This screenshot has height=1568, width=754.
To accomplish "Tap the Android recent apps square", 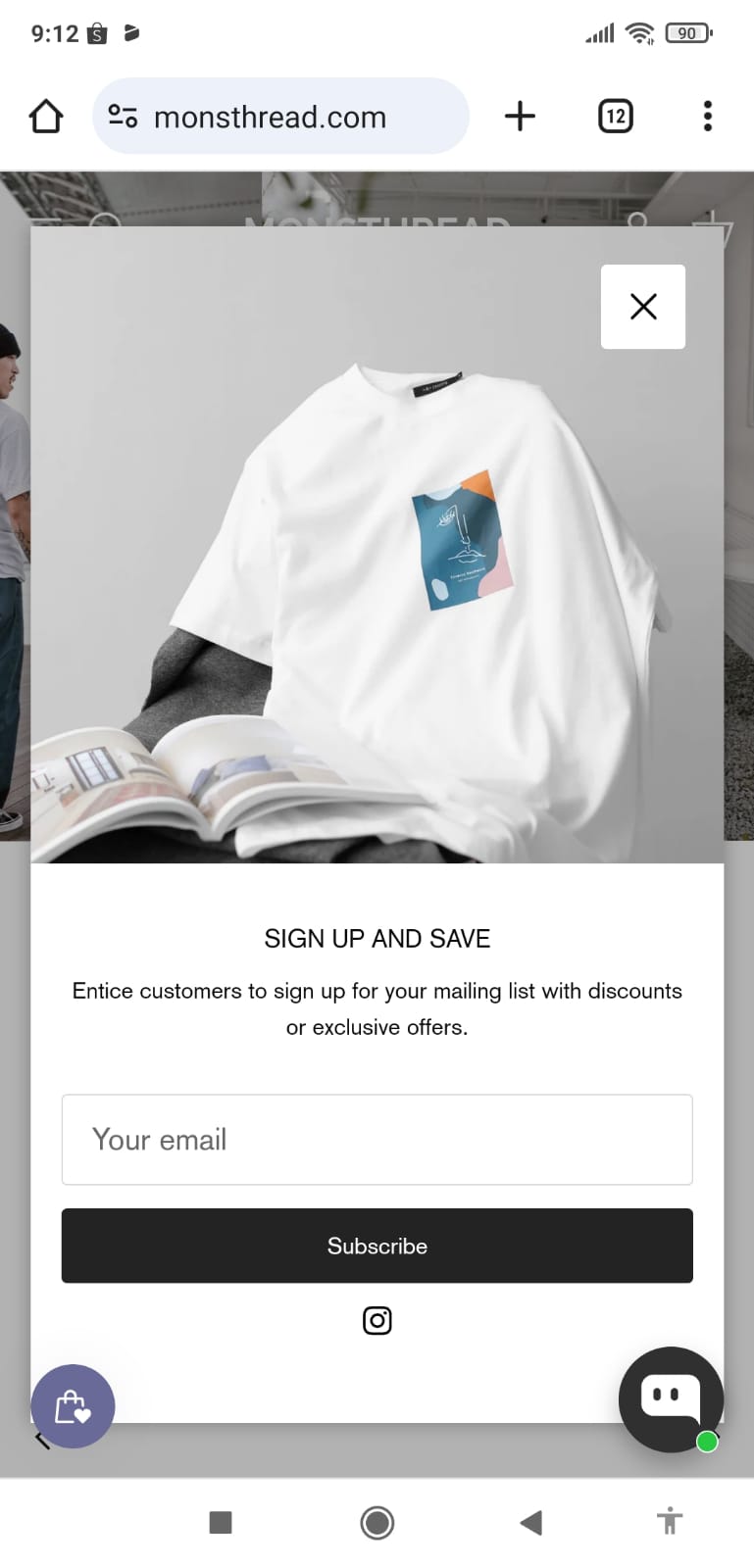I will pyautogui.click(x=221, y=1522).
